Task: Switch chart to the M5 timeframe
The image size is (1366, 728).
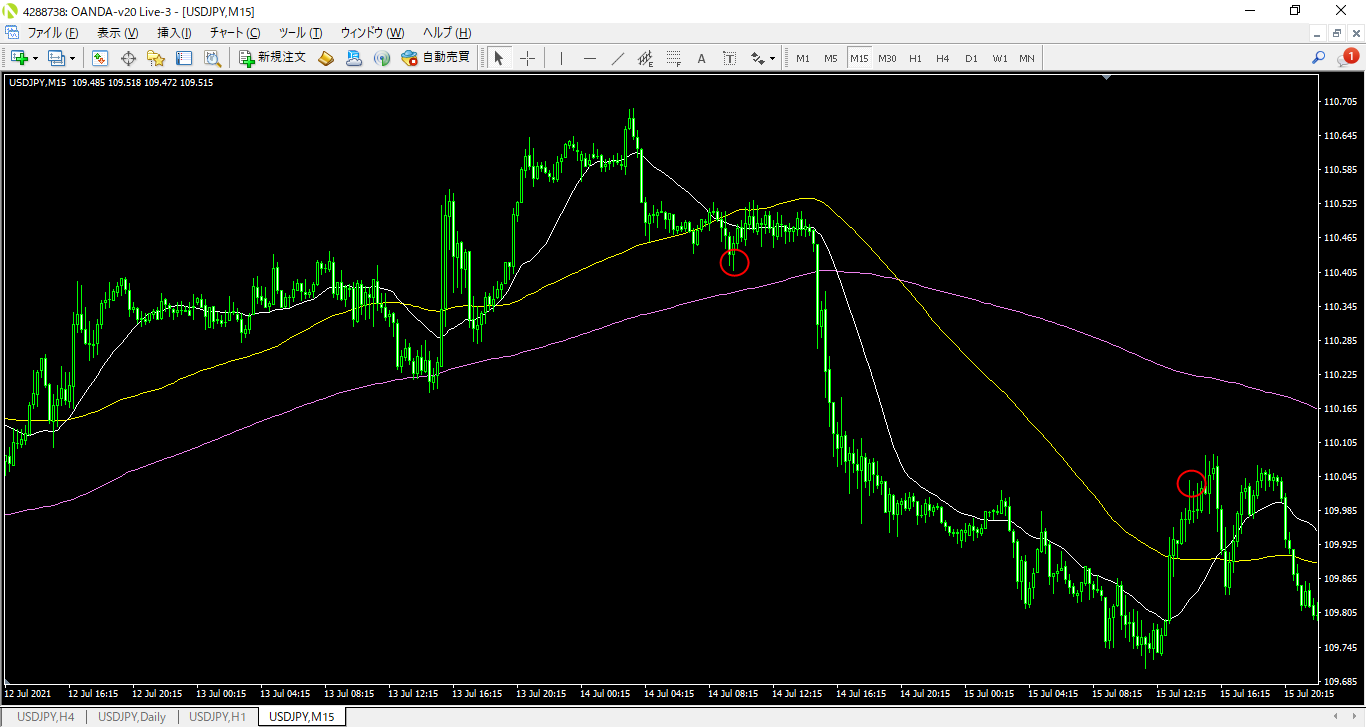Action: click(831, 58)
